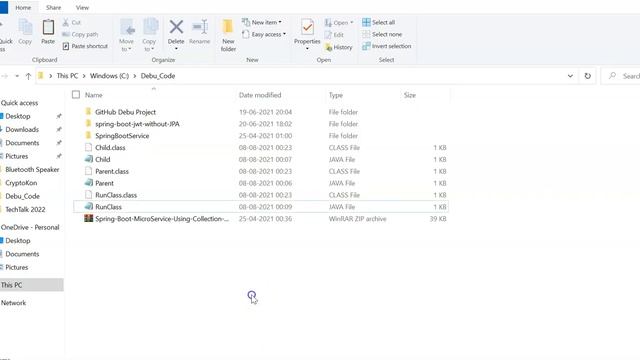
Task: Create a New folder from the ribbon
Action: coord(228,36)
